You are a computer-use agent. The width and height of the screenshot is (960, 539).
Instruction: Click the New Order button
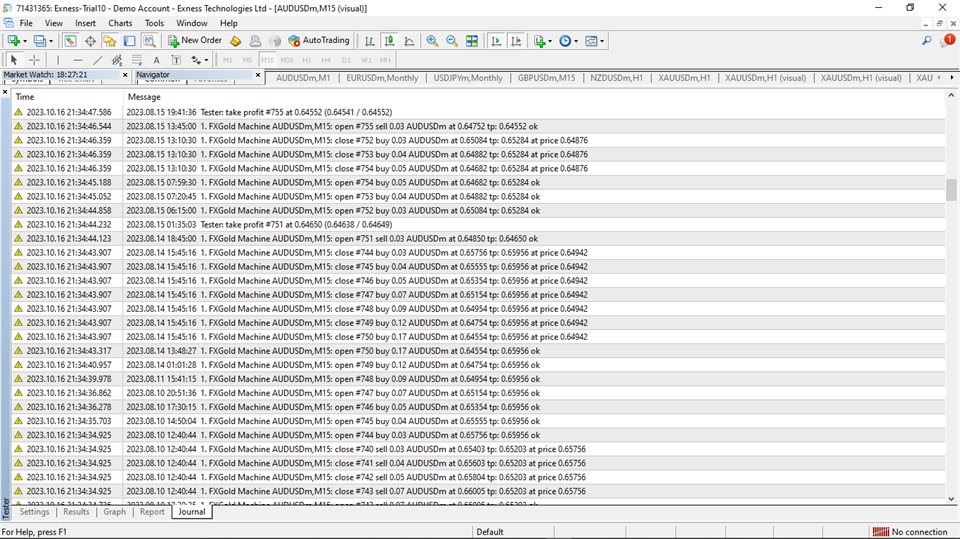pyautogui.click(x=195, y=40)
